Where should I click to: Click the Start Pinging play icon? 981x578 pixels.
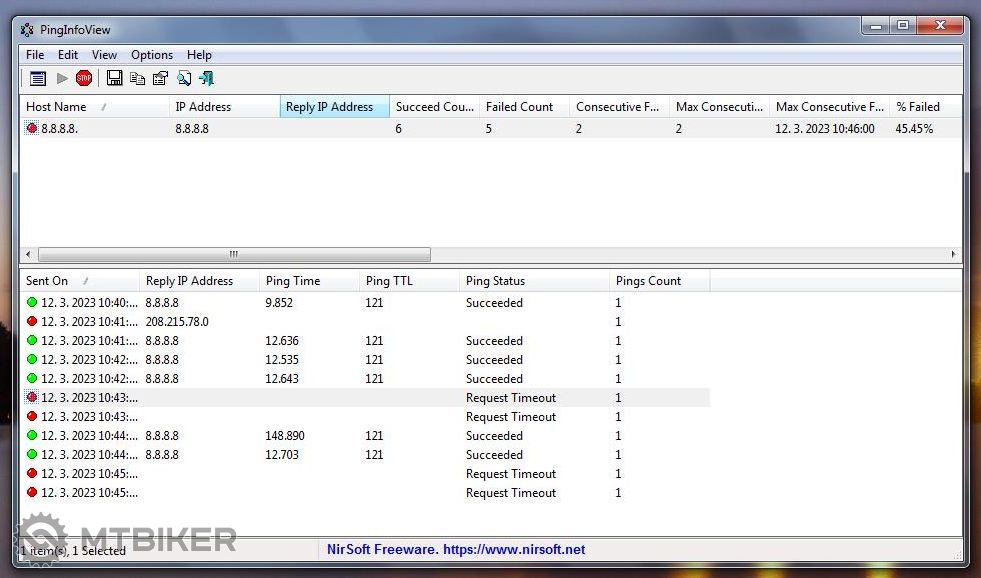[62, 78]
